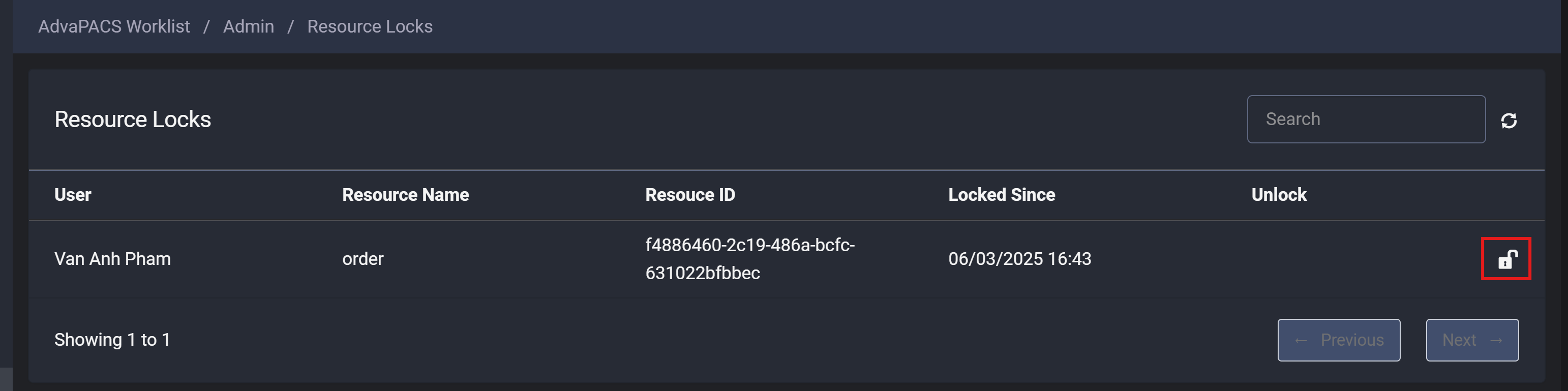Open the Admin breadcrumb link
The image size is (1568, 391).
(x=248, y=26)
